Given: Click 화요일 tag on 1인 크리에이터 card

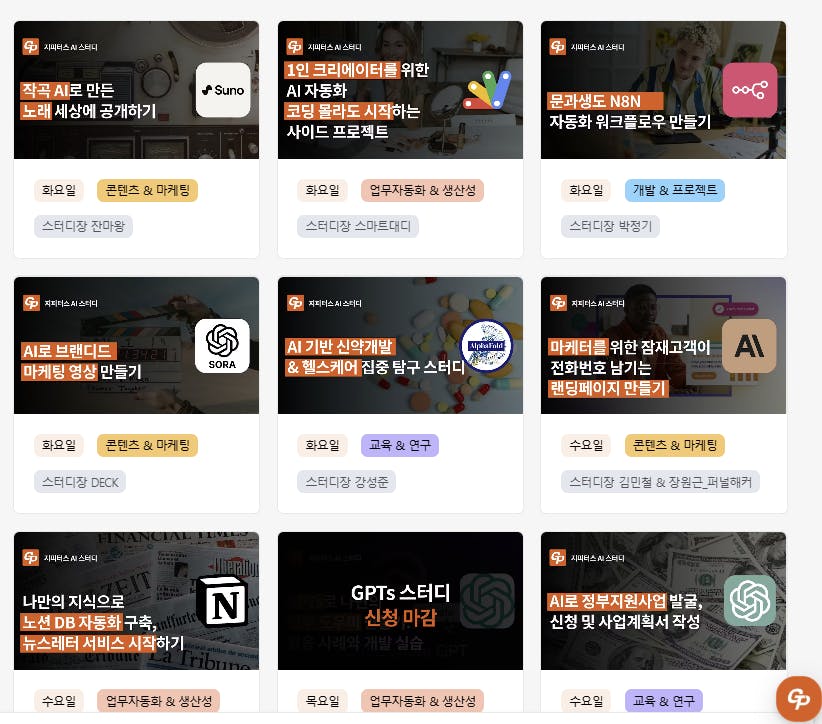Looking at the screenshot, I should click(322, 190).
